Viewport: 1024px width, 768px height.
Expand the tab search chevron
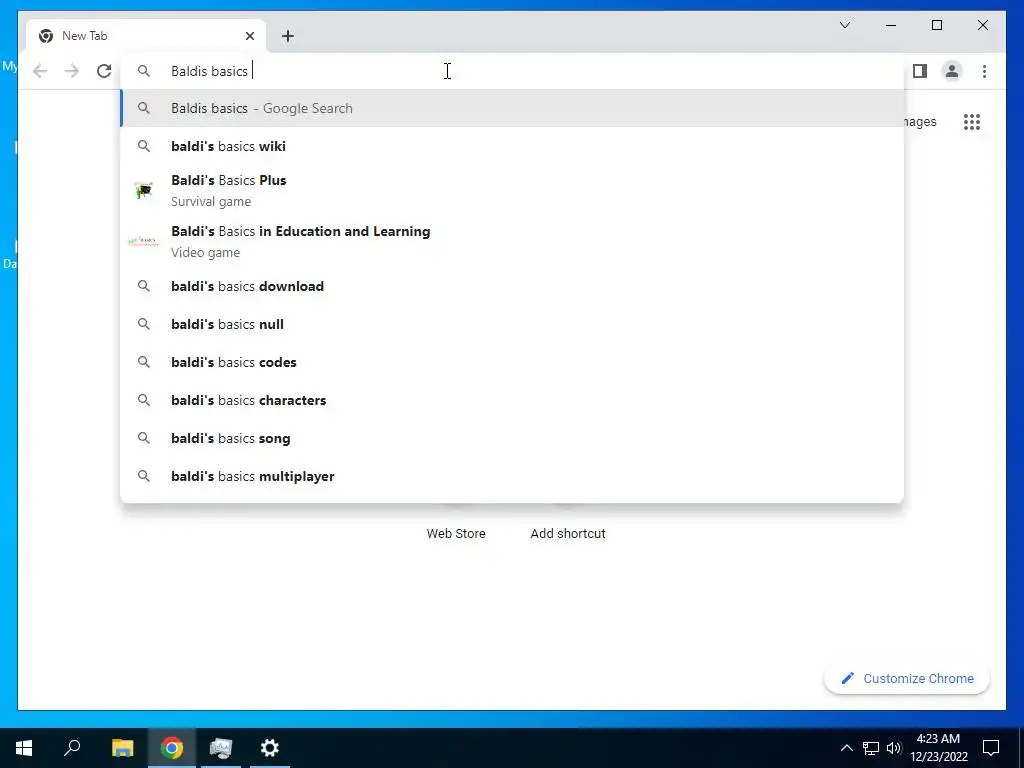[844, 25]
